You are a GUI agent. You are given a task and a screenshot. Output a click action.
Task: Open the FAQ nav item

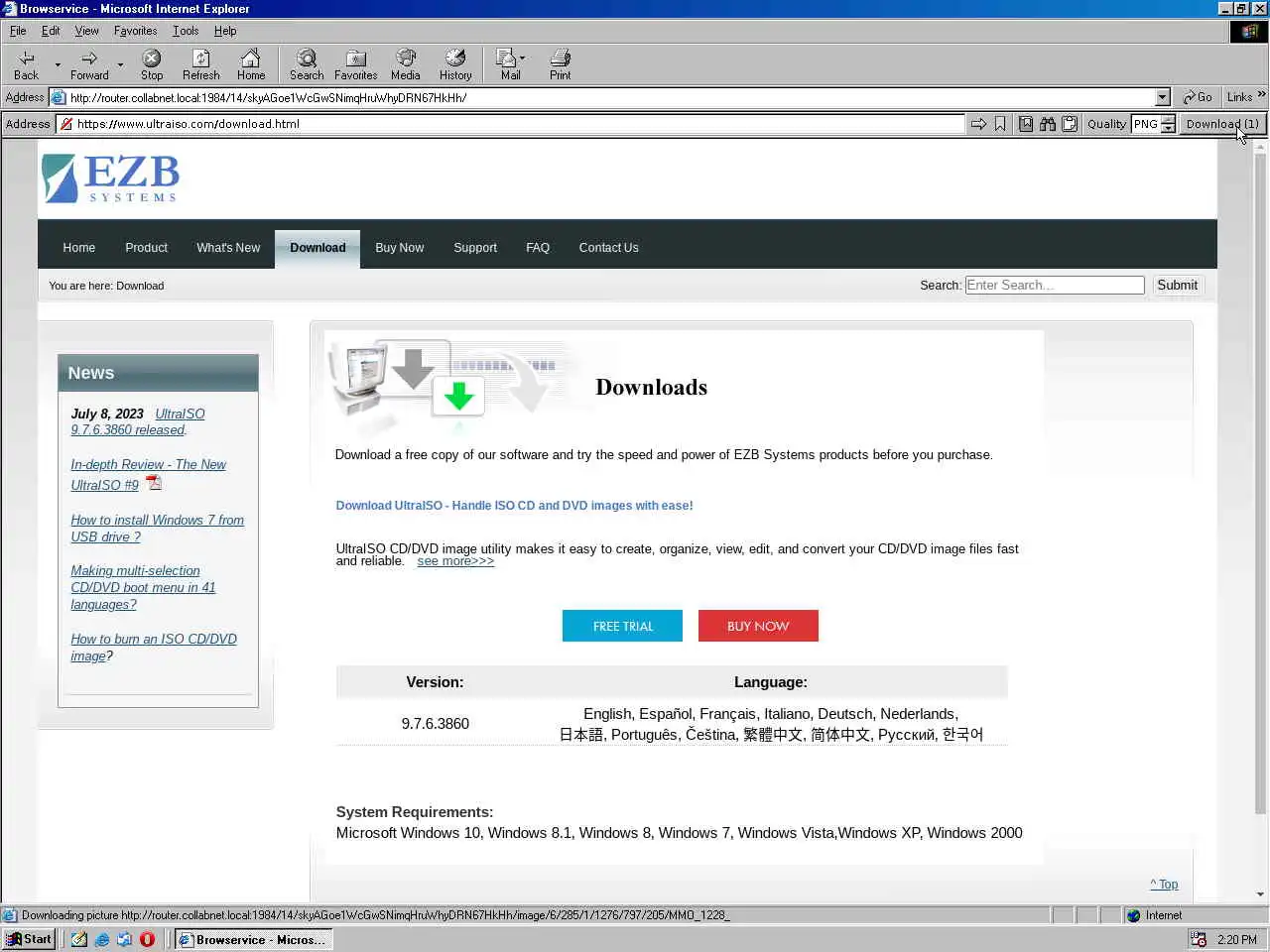[538, 248]
